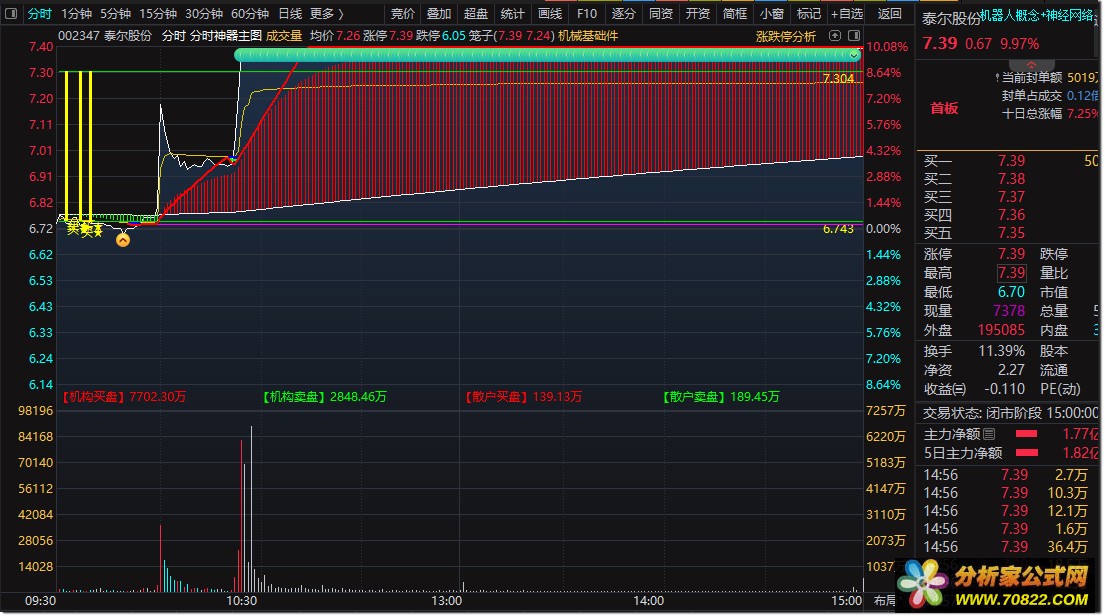Click the 机构买盘 7702.30万 label
The image size is (1105, 616).
(x=125, y=397)
